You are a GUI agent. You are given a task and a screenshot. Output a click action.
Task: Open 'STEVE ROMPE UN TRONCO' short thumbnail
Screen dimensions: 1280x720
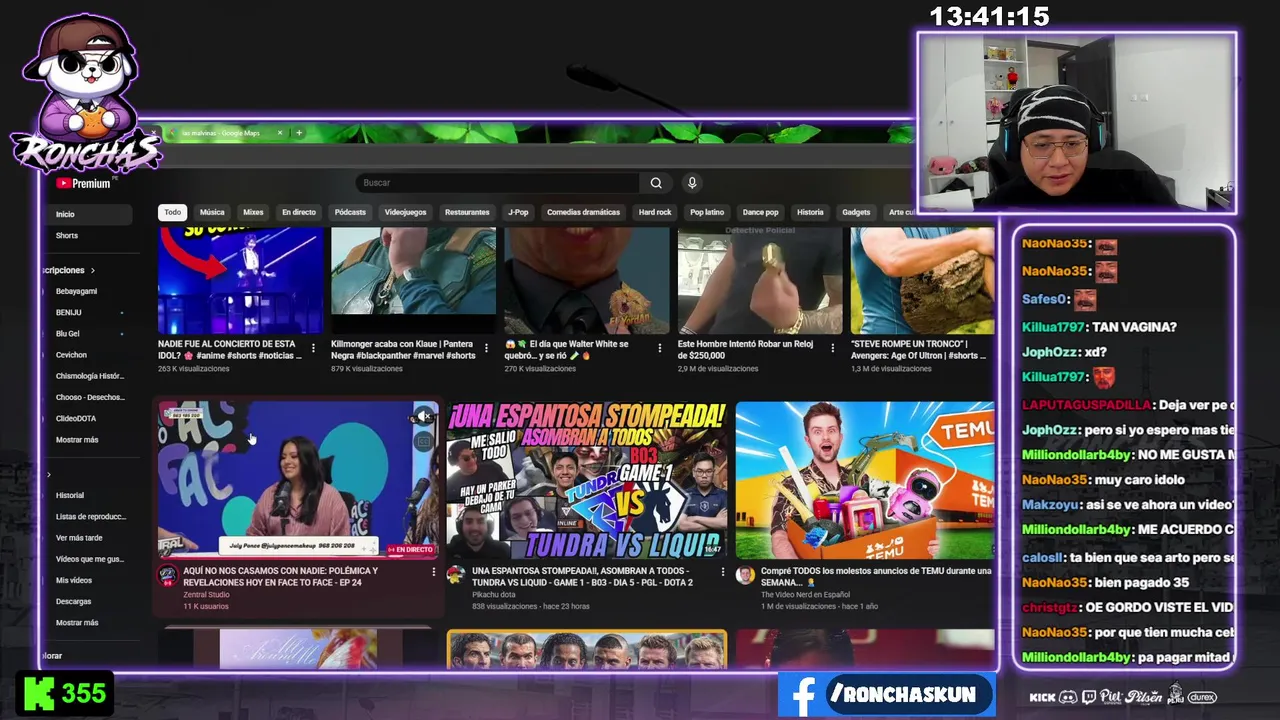coord(922,281)
